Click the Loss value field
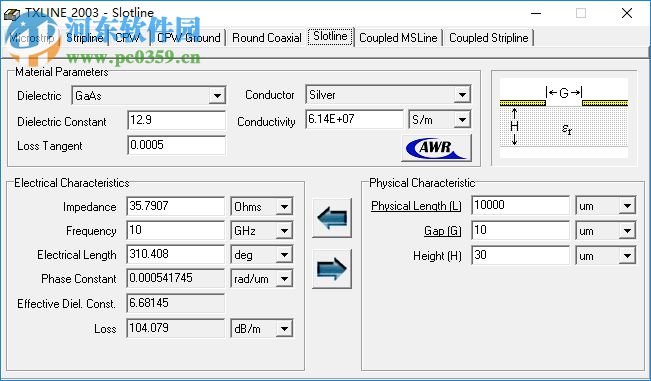The height and width of the screenshot is (381, 651). (x=175, y=328)
